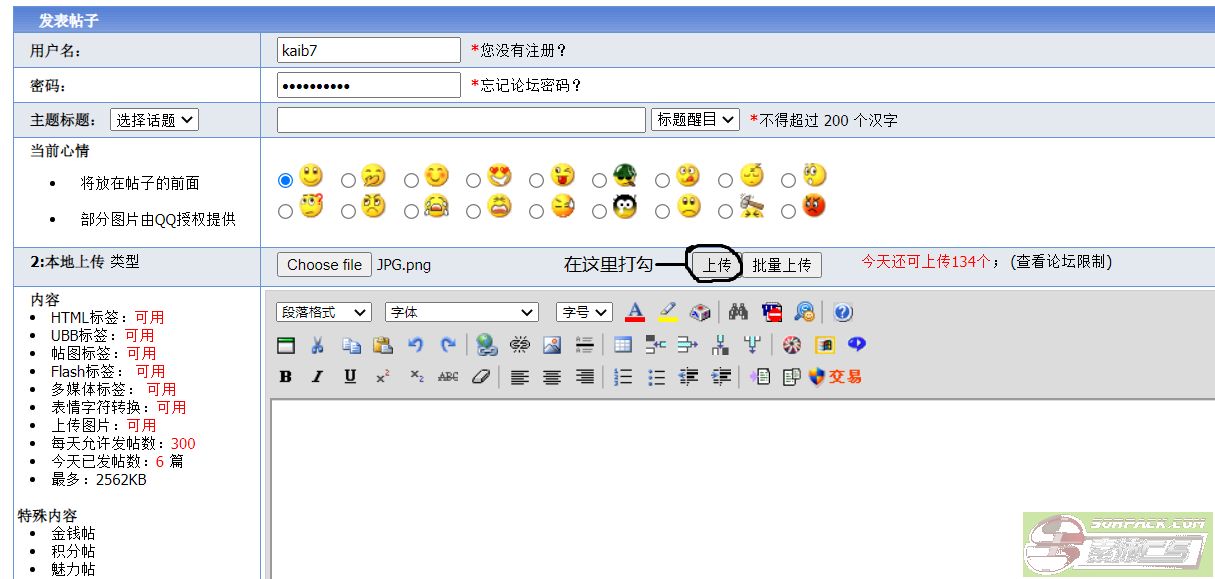Open the binoculars Find icon
Viewport: 1215px width, 579px height.
[738, 312]
